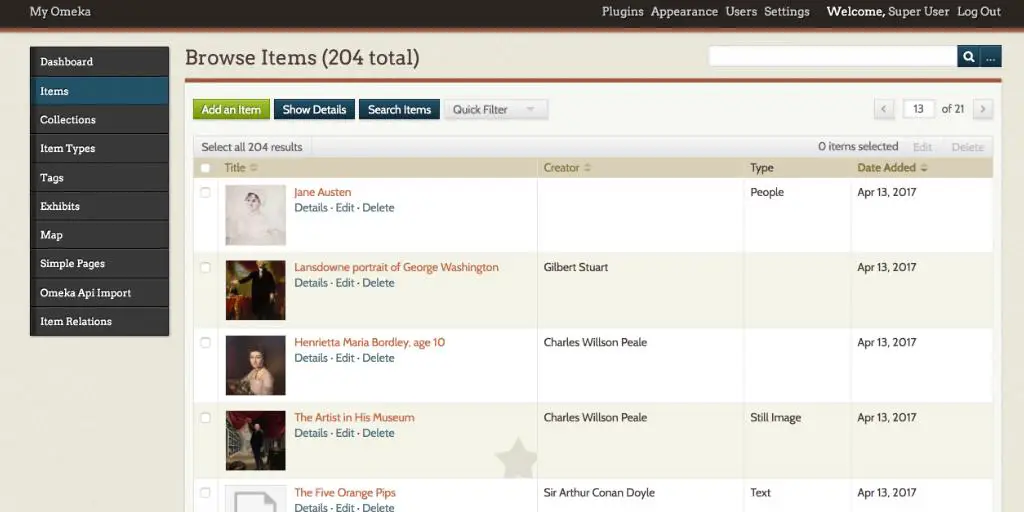Click Delete under Henrietta Maria Bordley
Viewport: 1024px width, 512px height.
click(x=378, y=358)
